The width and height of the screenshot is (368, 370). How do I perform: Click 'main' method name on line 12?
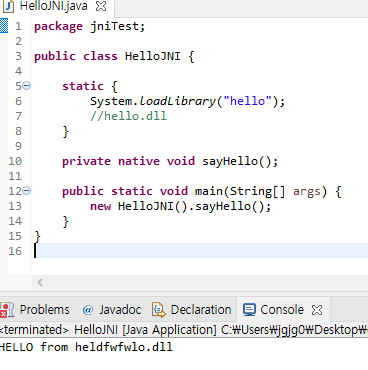pyautogui.click(x=209, y=191)
